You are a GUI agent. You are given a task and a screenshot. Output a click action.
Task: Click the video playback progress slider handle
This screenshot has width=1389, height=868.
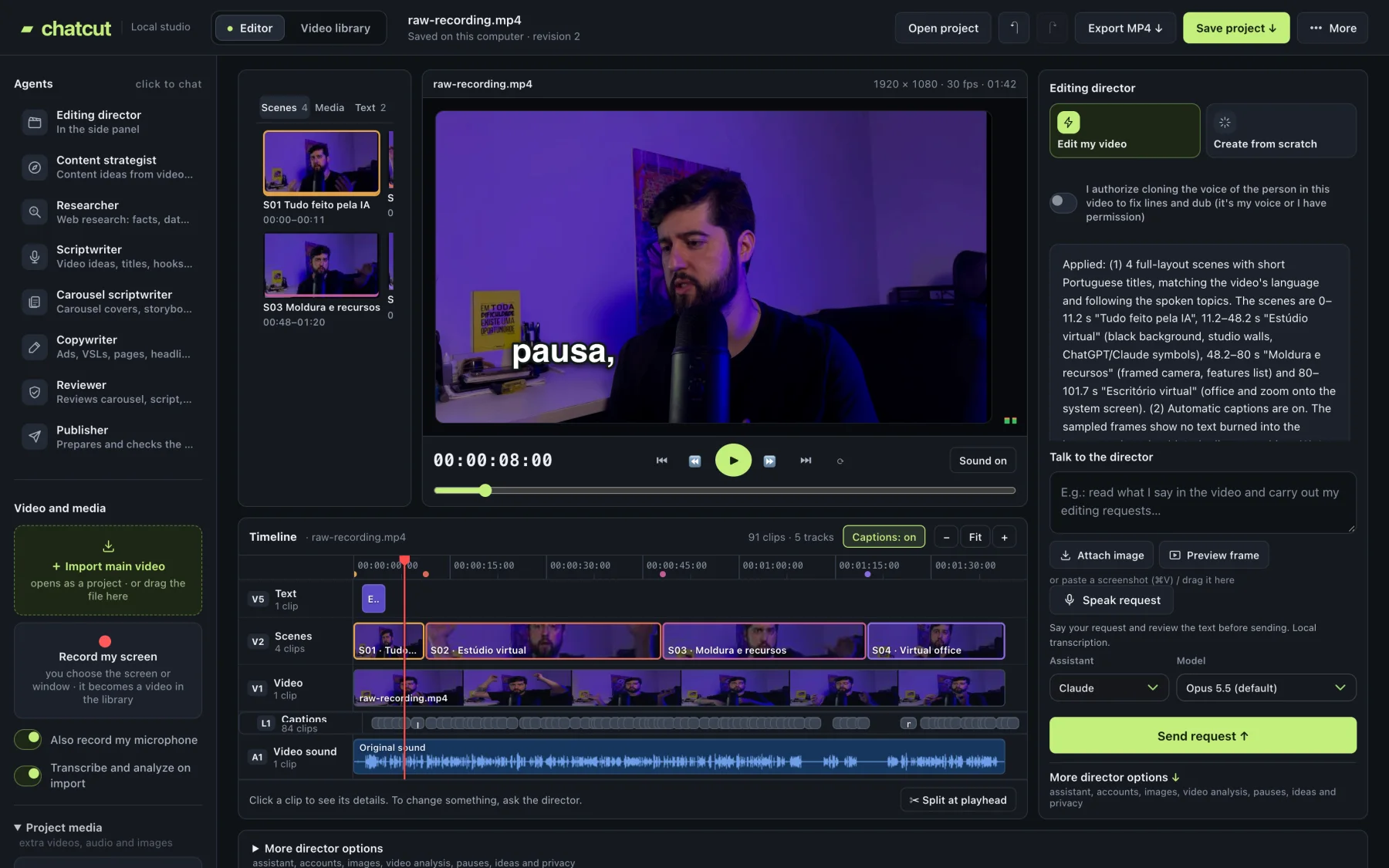[x=485, y=490]
